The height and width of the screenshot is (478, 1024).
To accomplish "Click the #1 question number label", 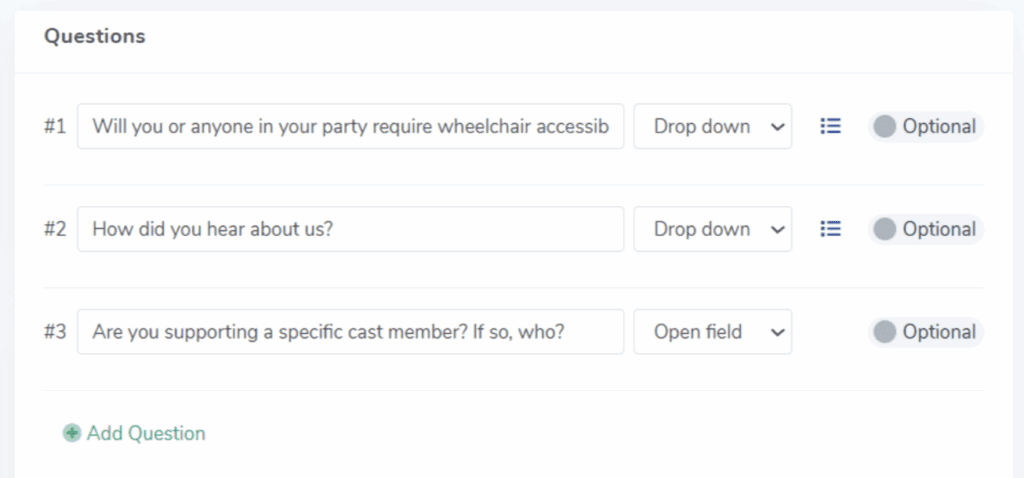I will pos(55,127).
